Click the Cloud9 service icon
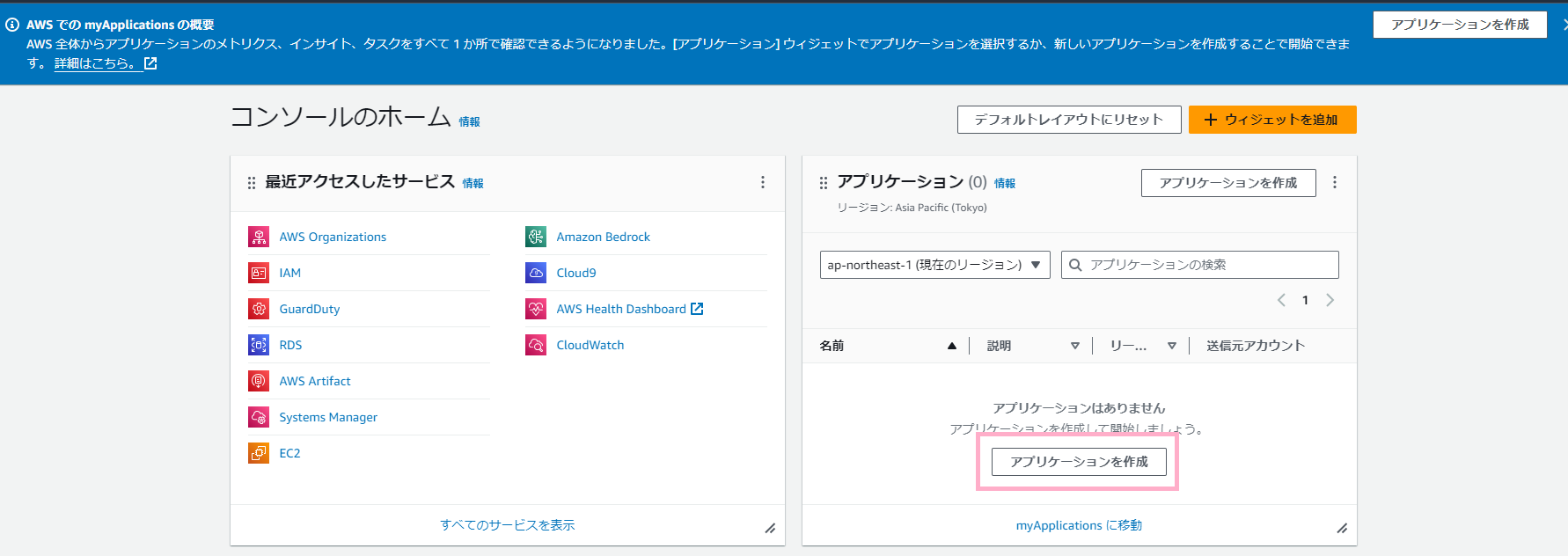The image size is (1568, 556). [536, 273]
